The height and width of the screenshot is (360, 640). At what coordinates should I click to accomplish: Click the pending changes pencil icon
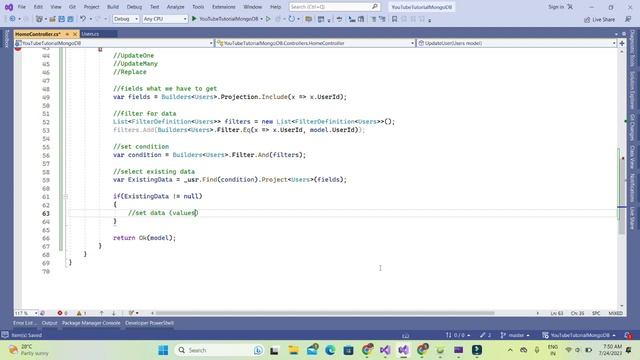coord(486,335)
